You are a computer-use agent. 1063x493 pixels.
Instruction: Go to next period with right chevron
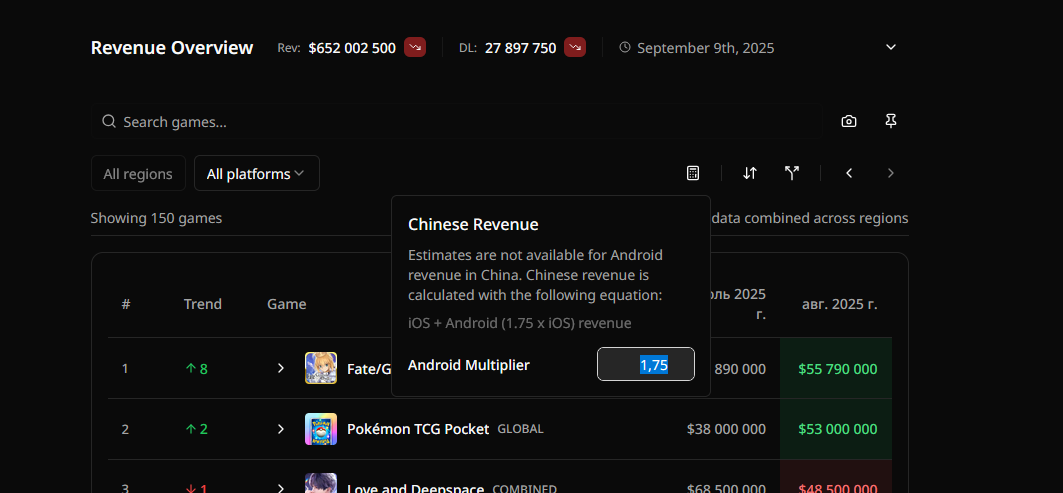click(x=891, y=173)
